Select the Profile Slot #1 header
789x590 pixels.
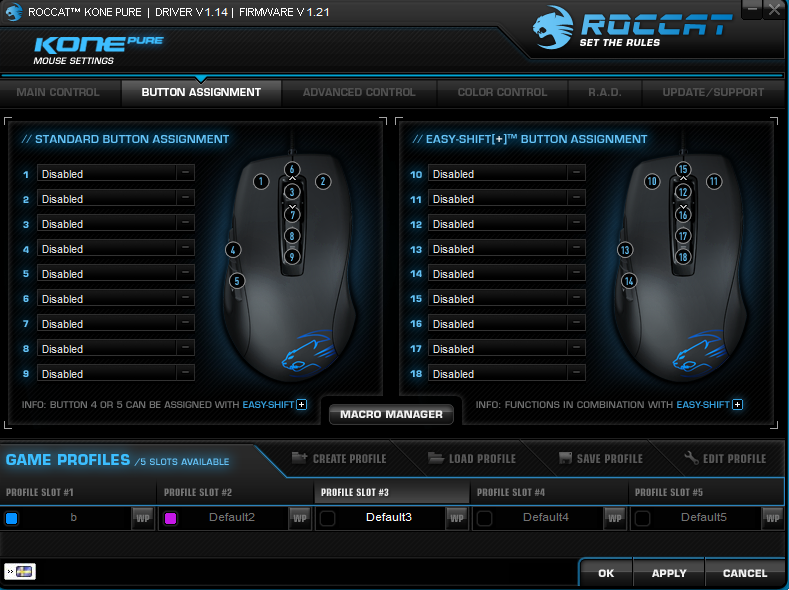(x=77, y=492)
